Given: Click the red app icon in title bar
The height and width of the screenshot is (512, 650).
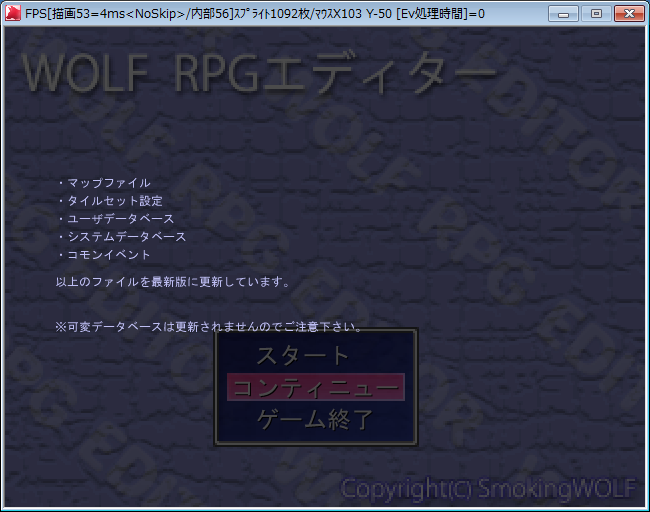Looking at the screenshot, I should pos(13,13).
